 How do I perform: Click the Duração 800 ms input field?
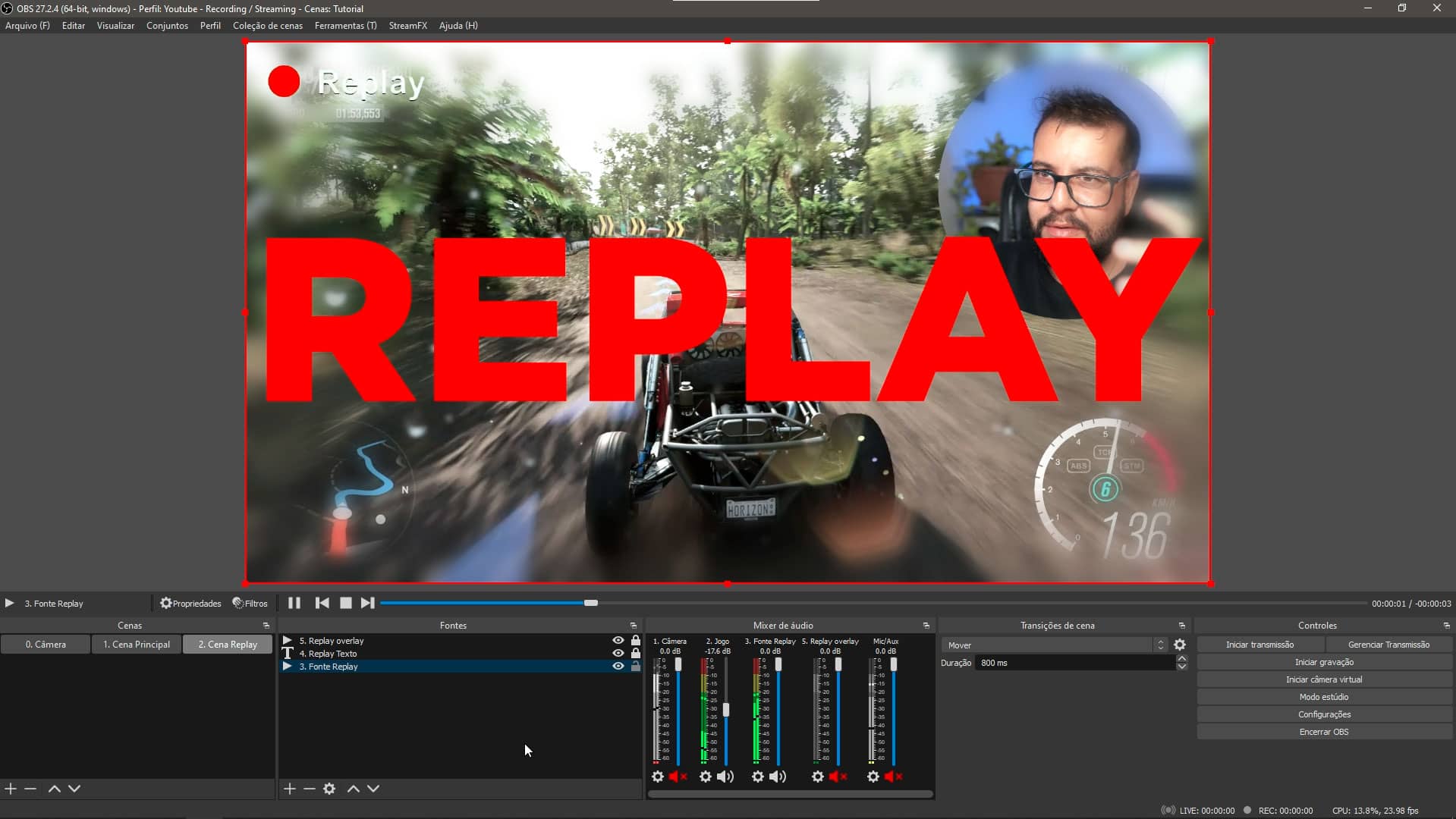click(1074, 663)
